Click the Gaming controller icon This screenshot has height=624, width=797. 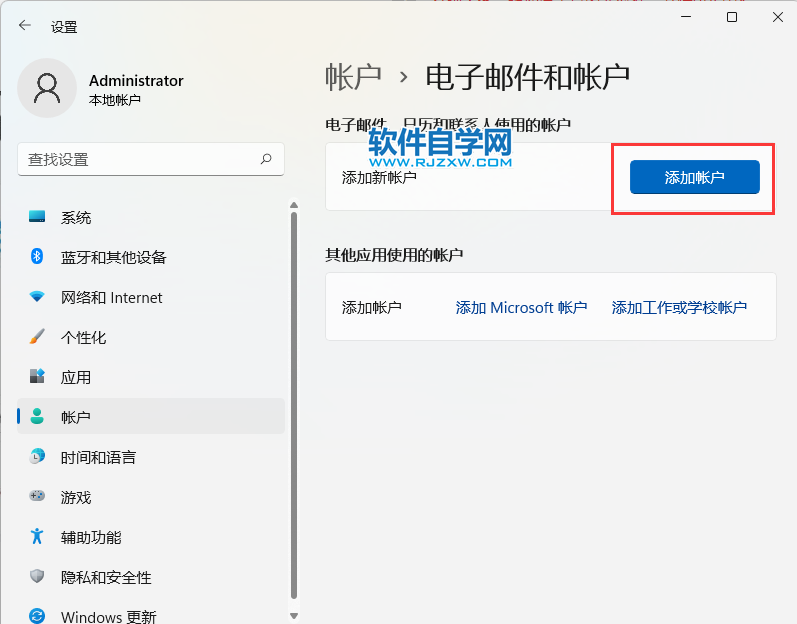coord(37,497)
